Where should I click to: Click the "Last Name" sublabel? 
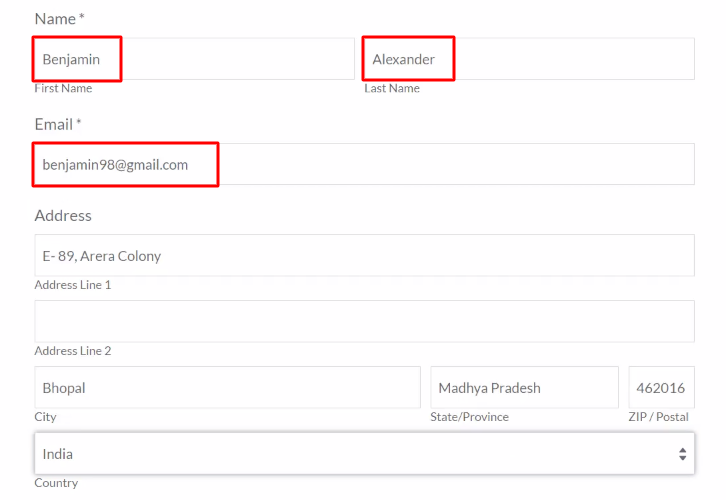[x=392, y=88]
